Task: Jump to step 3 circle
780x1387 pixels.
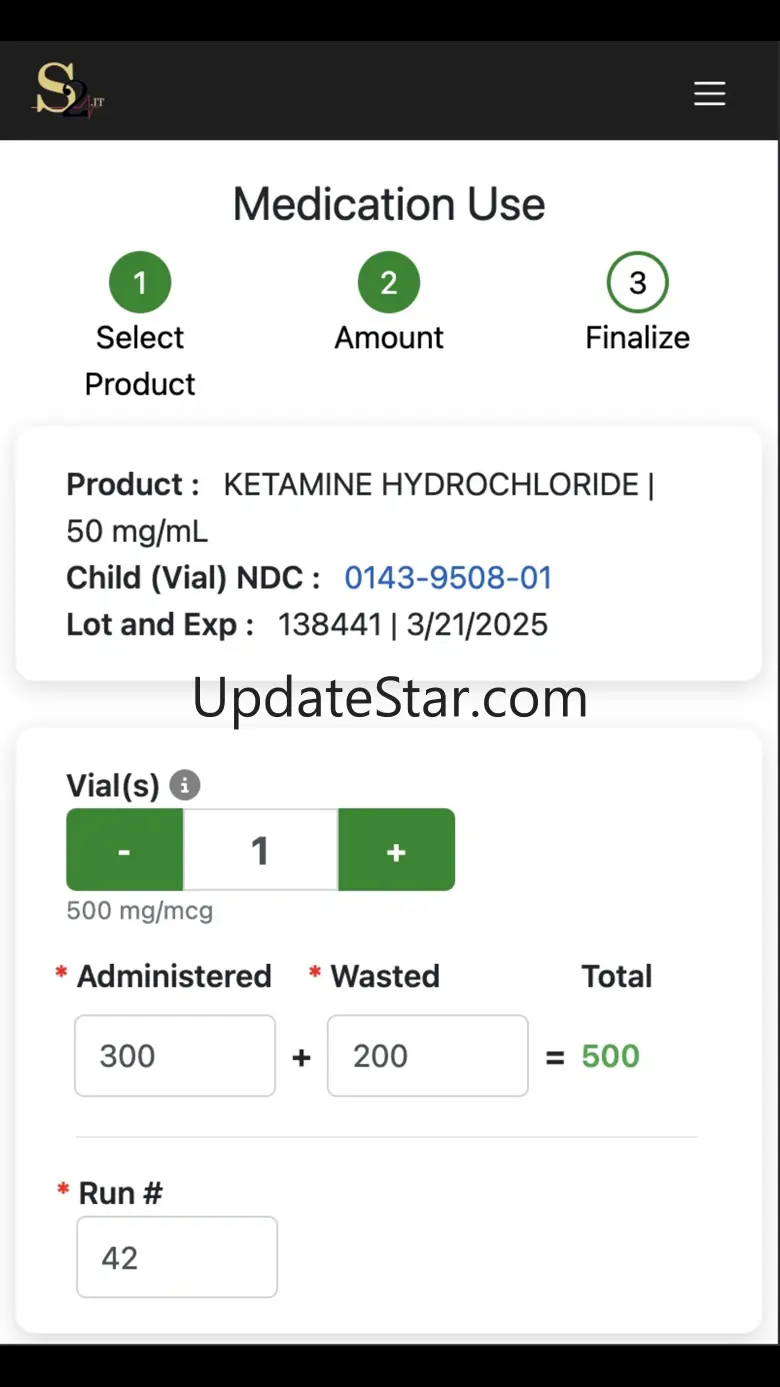Action: coord(638,282)
